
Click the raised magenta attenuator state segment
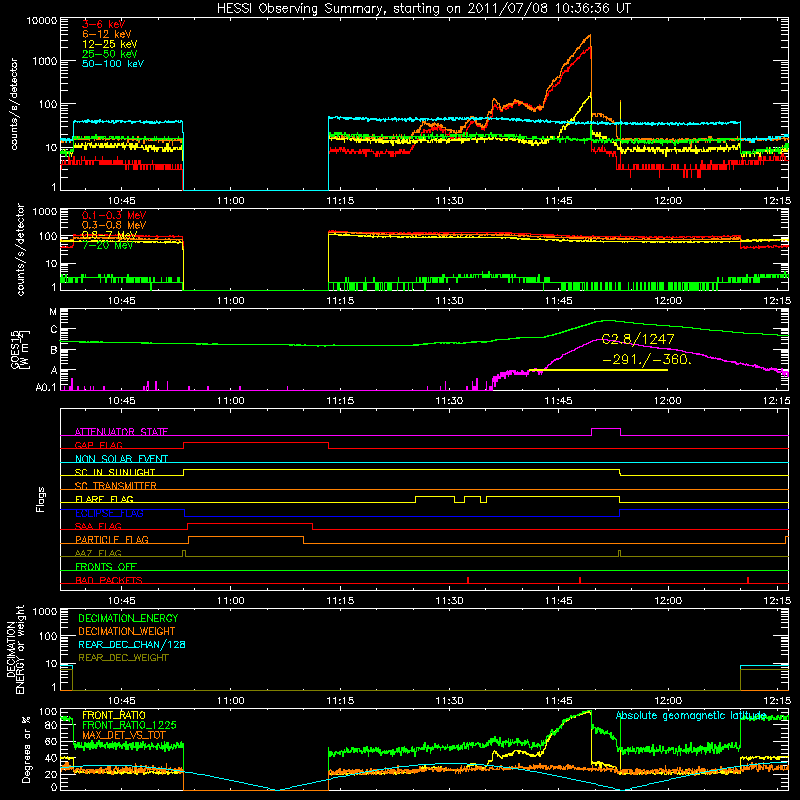tap(606, 429)
